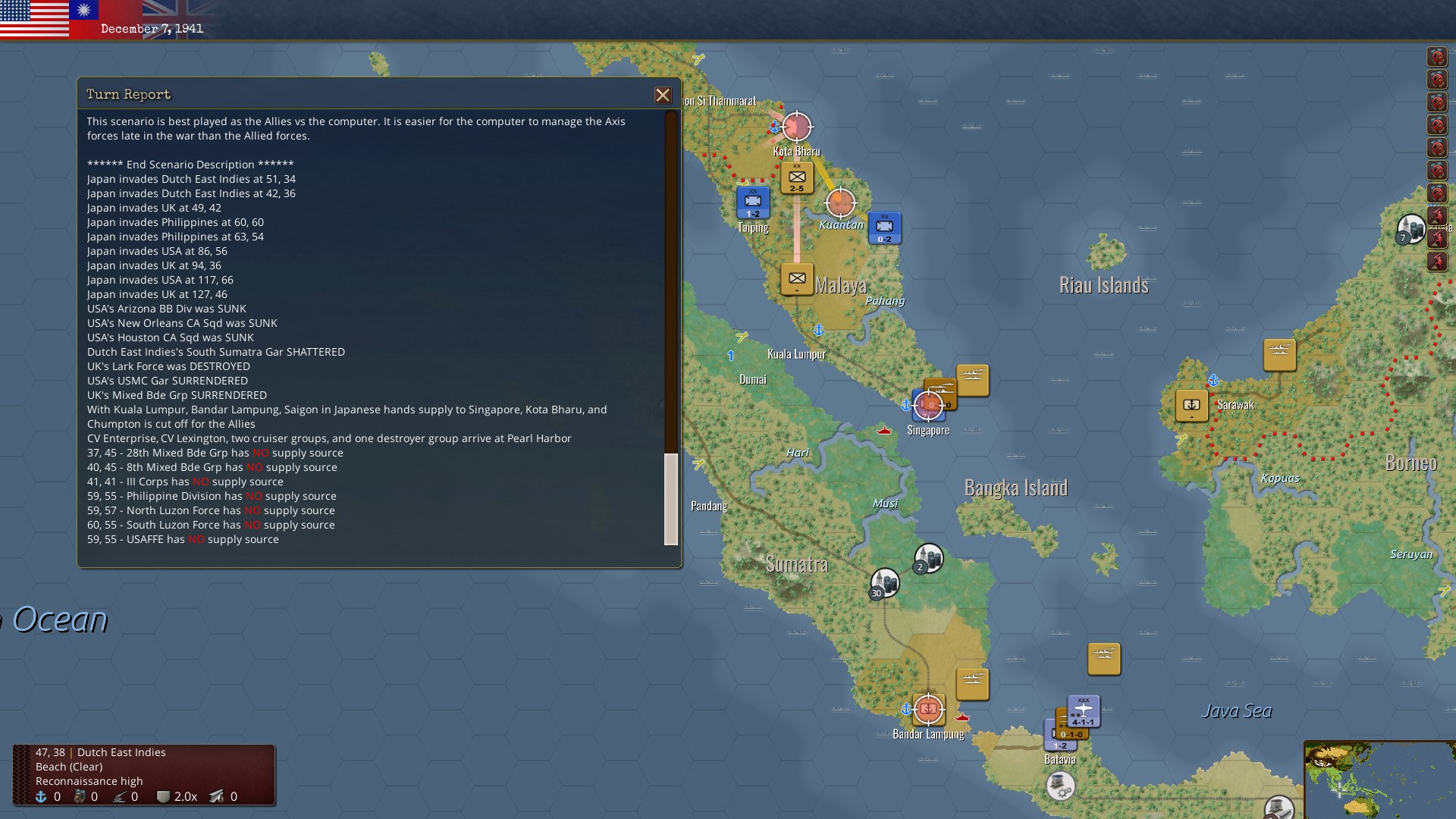Click the USA flag at top left
Screen dimensions: 1456x819
coord(34,18)
